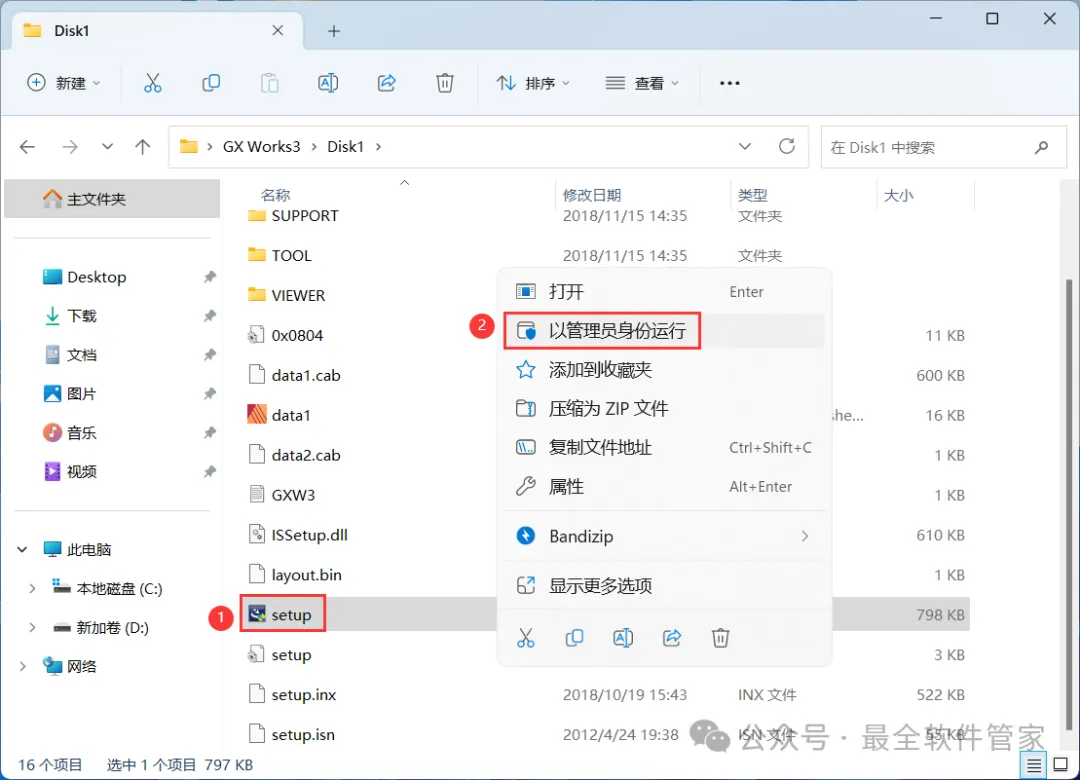Go forward with the right arrow

70,147
